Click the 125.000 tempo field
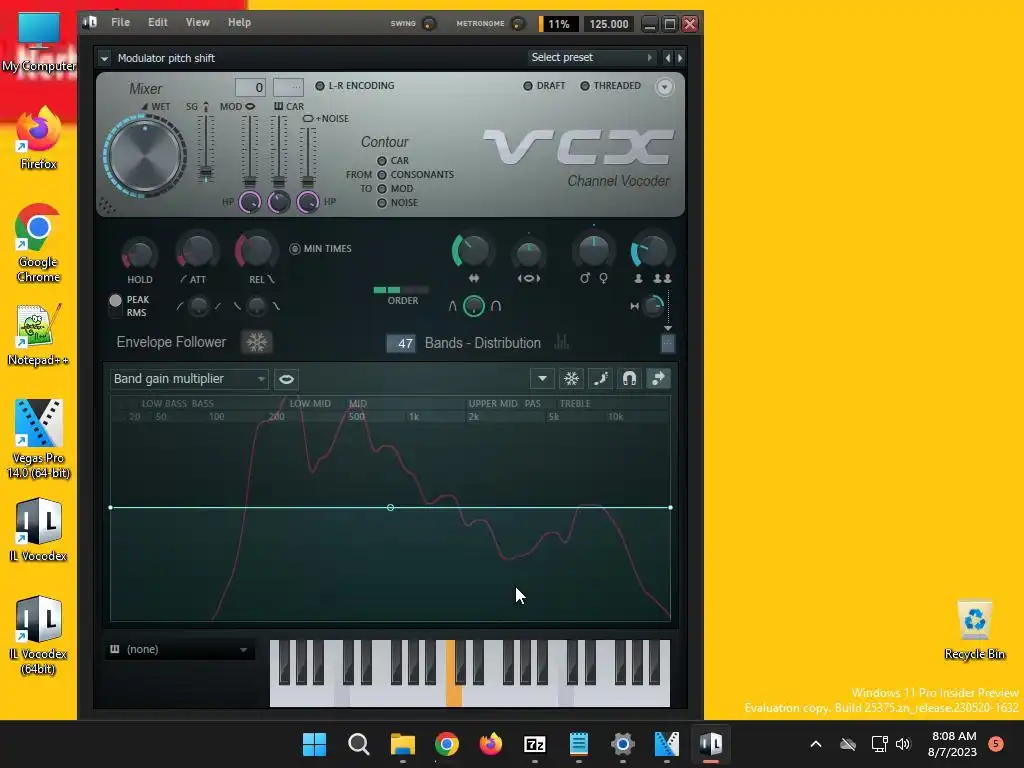This screenshot has height=768, width=1024. click(x=609, y=24)
